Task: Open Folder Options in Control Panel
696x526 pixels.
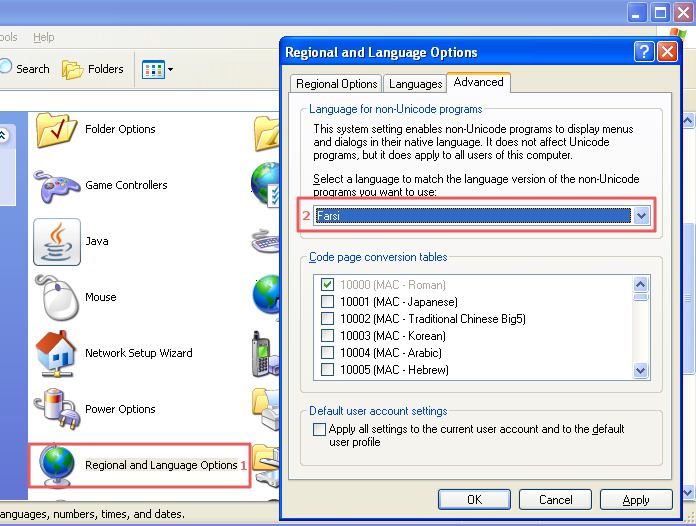Action: [x=56, y=130]
